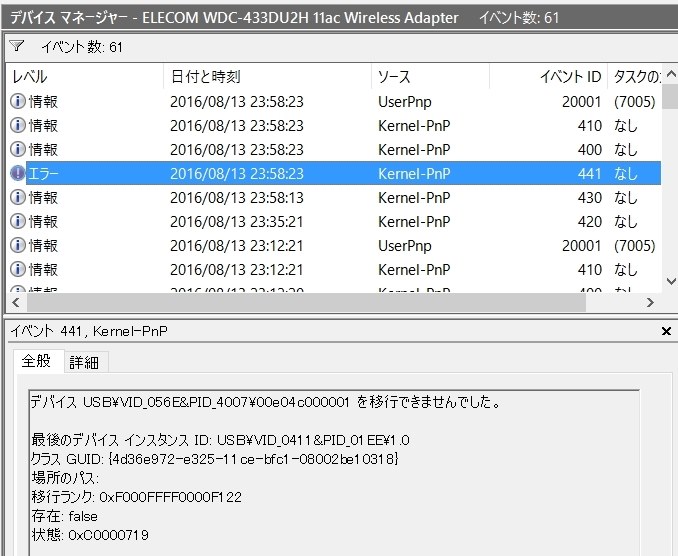The width and height of the screenshot is (678, 556).
Task: Click the vertical scrollbar down arrow
Action: pyautogui.click(x=671, y=281)
